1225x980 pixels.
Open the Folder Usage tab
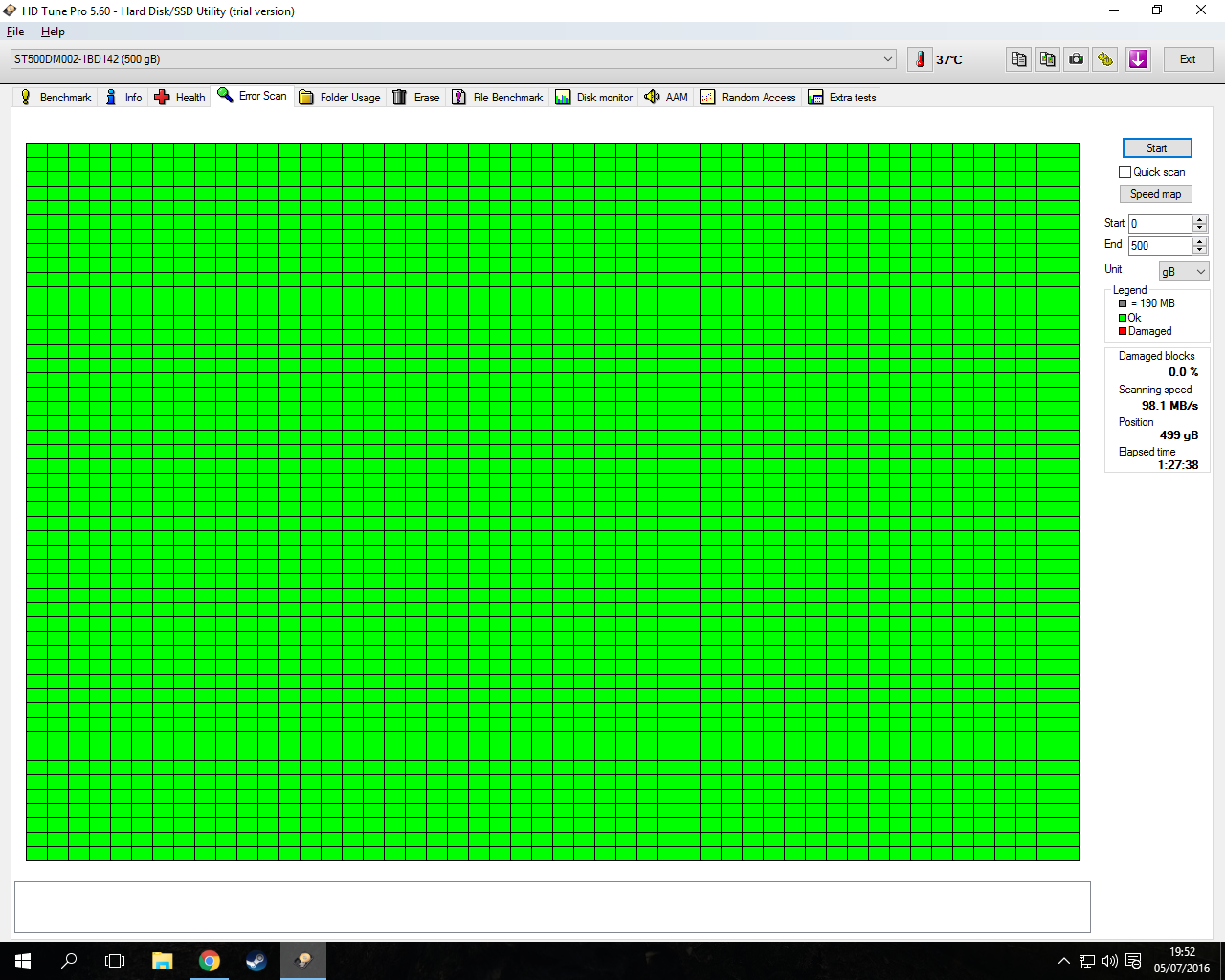click(340, 98)
